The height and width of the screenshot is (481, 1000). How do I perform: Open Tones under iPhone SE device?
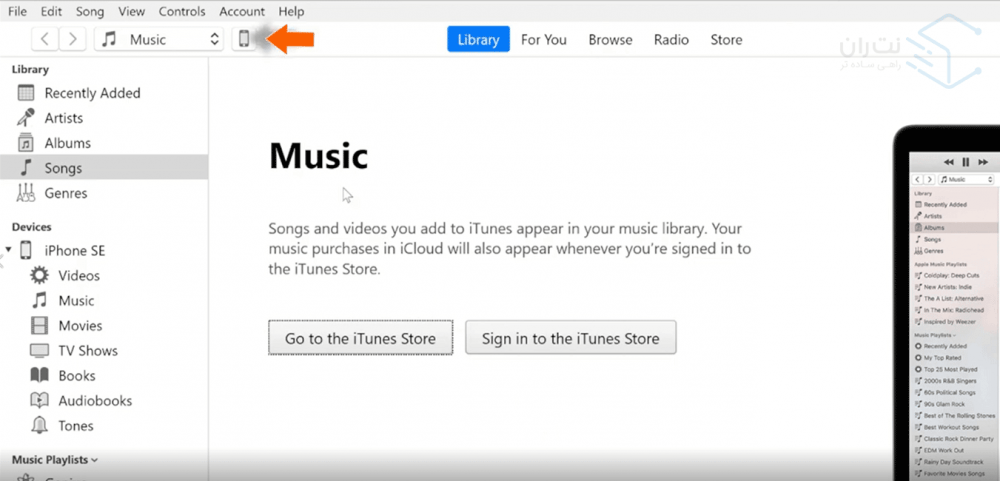[x=75, y=425]
